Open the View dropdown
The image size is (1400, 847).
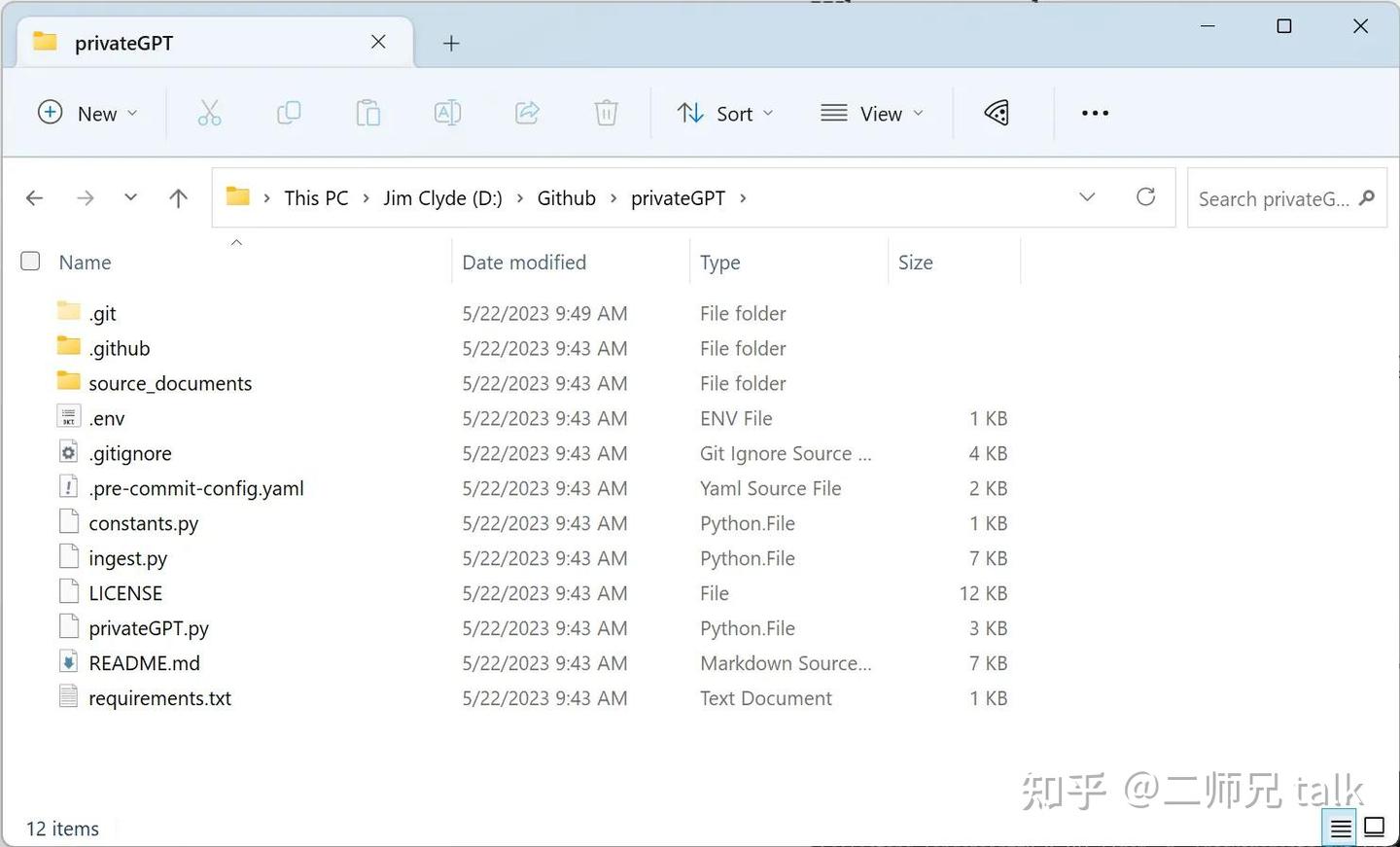[871, 113]
